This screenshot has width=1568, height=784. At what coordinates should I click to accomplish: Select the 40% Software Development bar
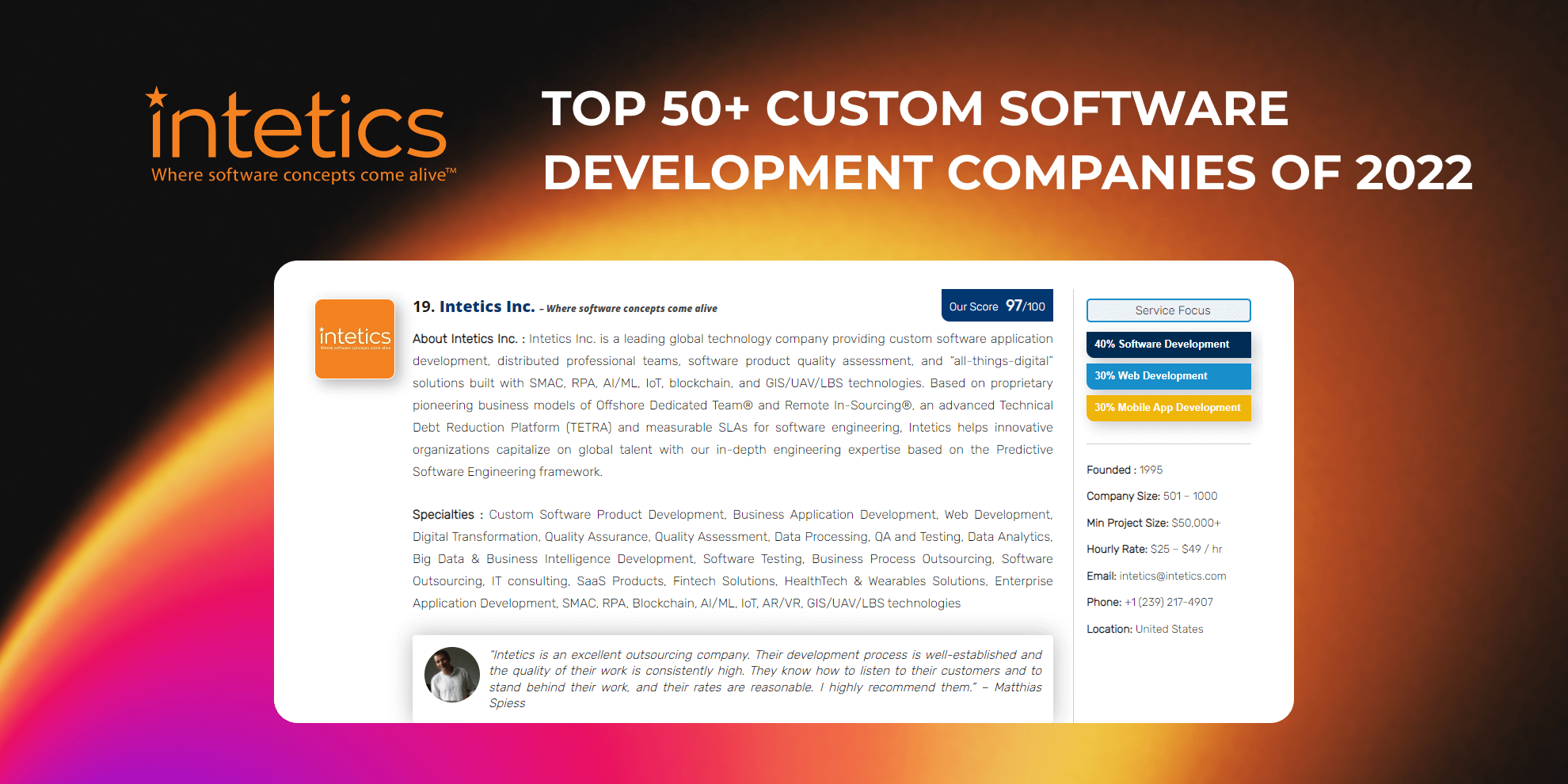(x=1168, y=344)
